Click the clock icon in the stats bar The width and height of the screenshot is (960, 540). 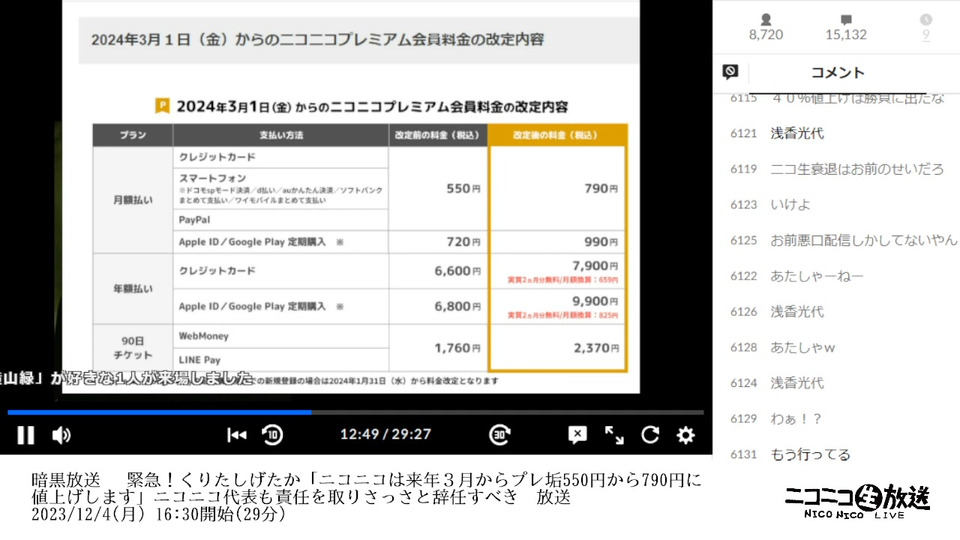click(926, 20)
